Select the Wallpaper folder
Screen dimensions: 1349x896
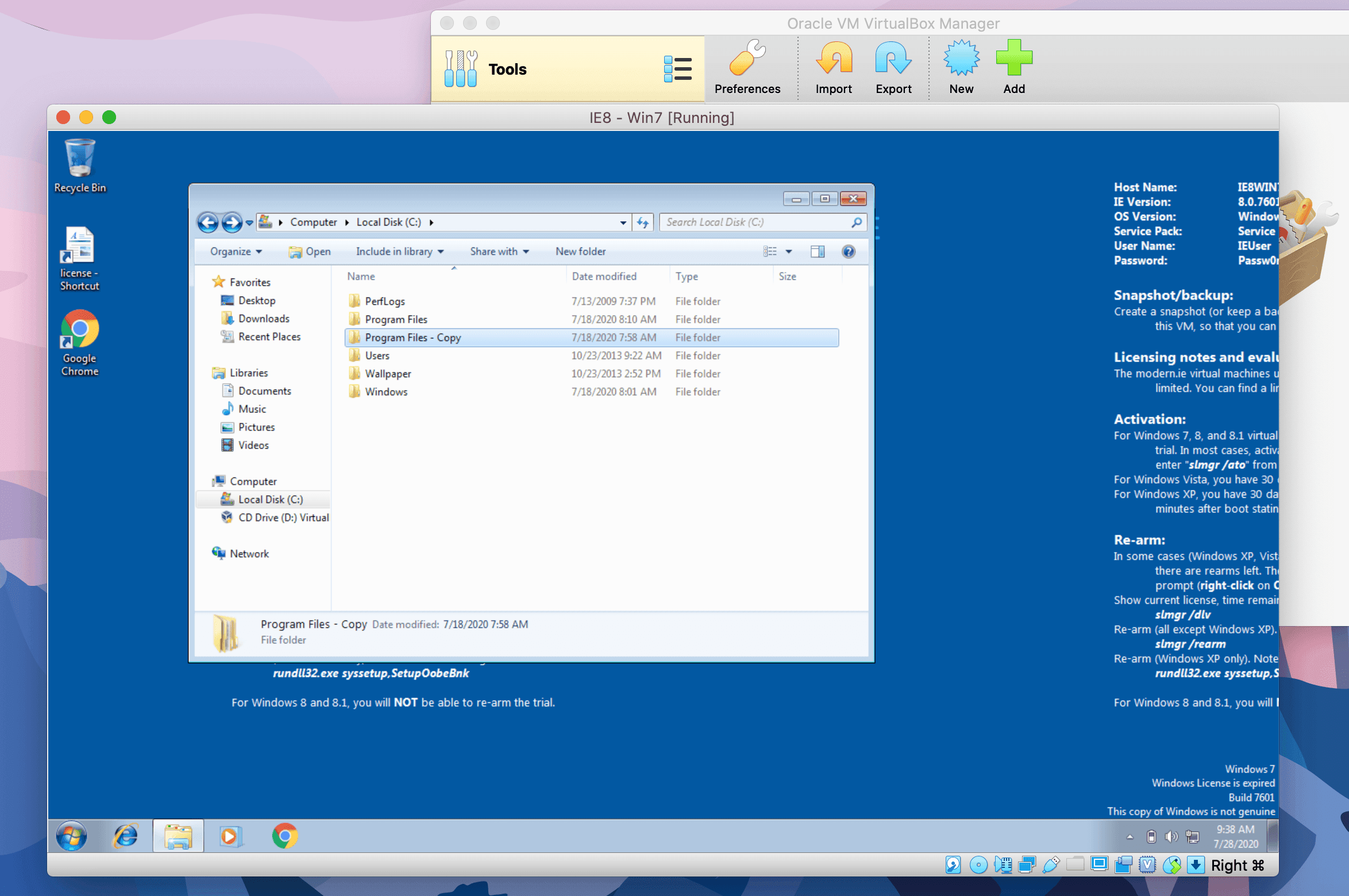592,374
